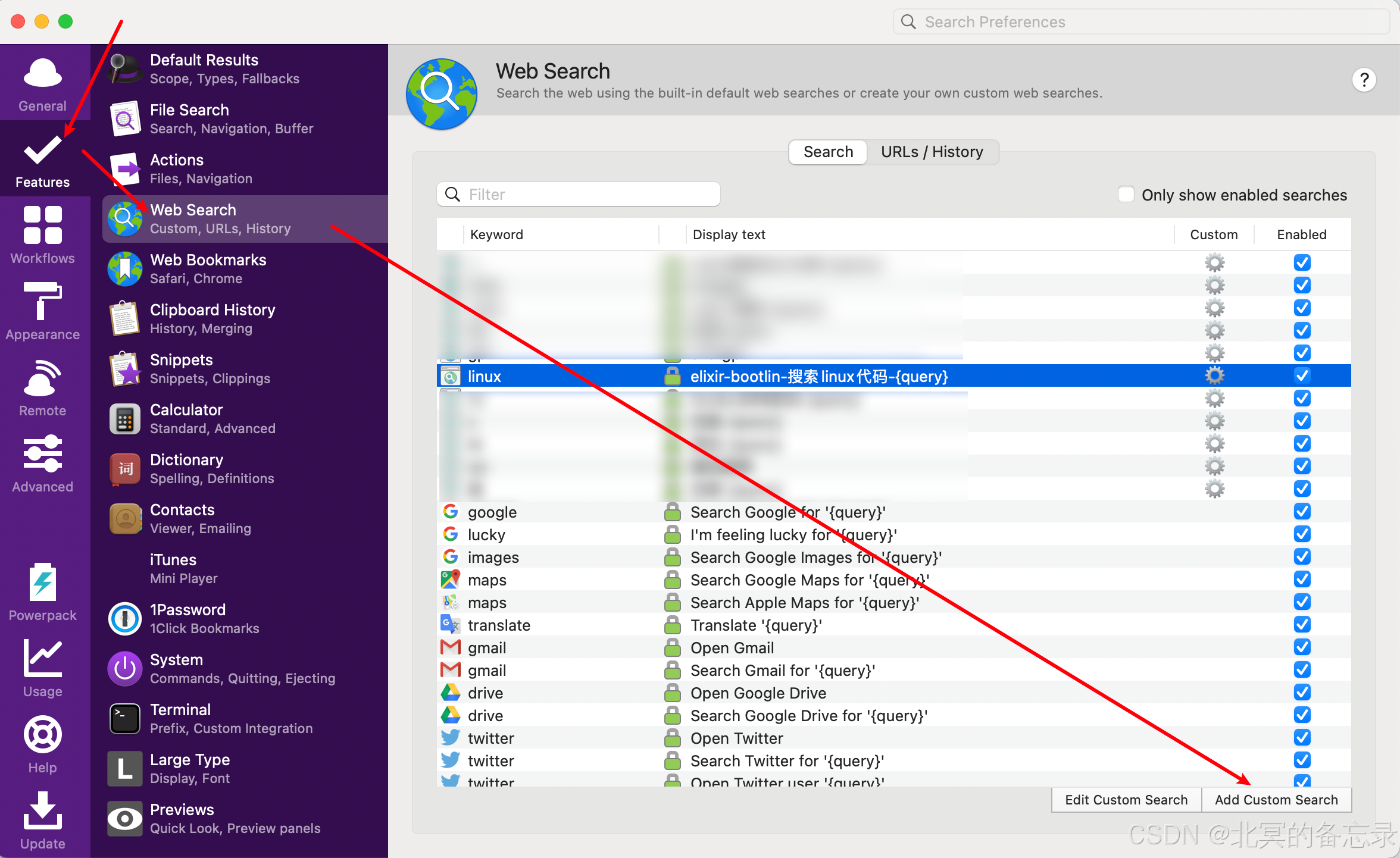Image resolution: width=1400 pixels, height=858 pixels.
Task: Open the Appearance paint roller section
Action: 42,312
